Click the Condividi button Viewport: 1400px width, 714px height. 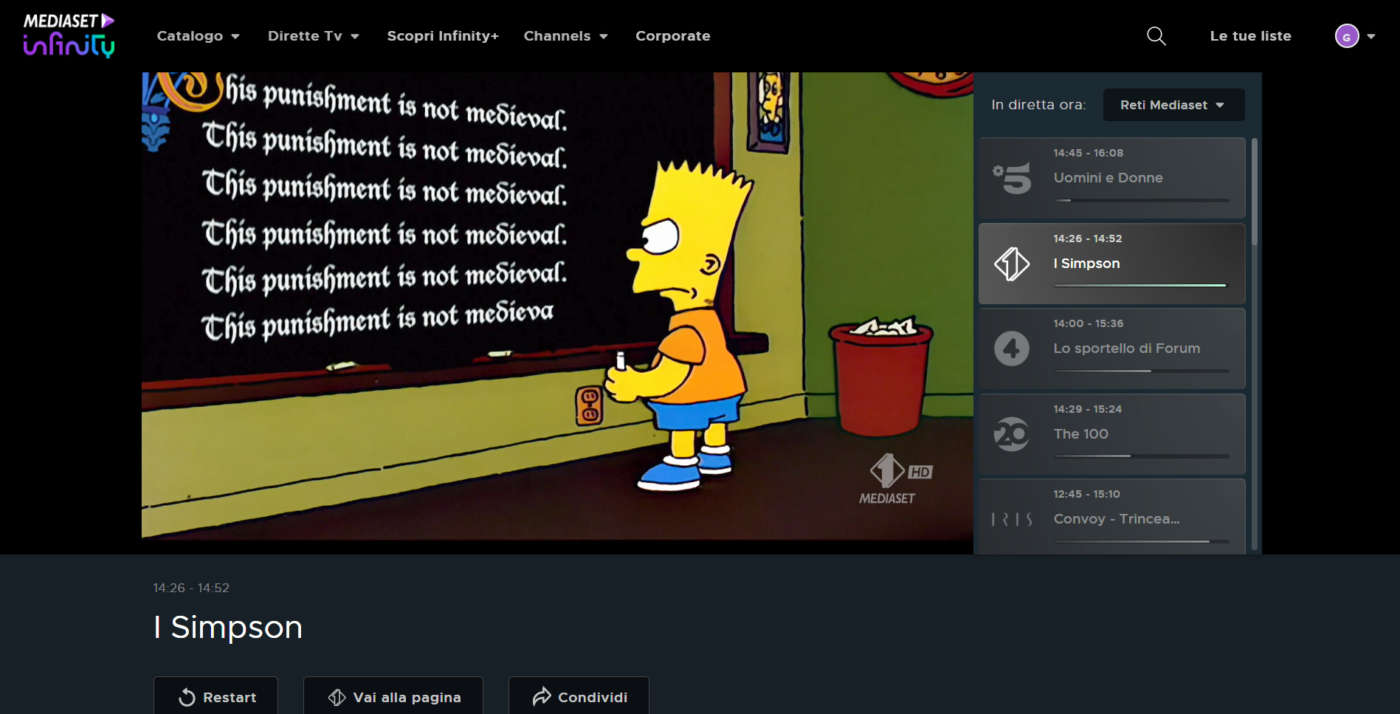point(578,696)
